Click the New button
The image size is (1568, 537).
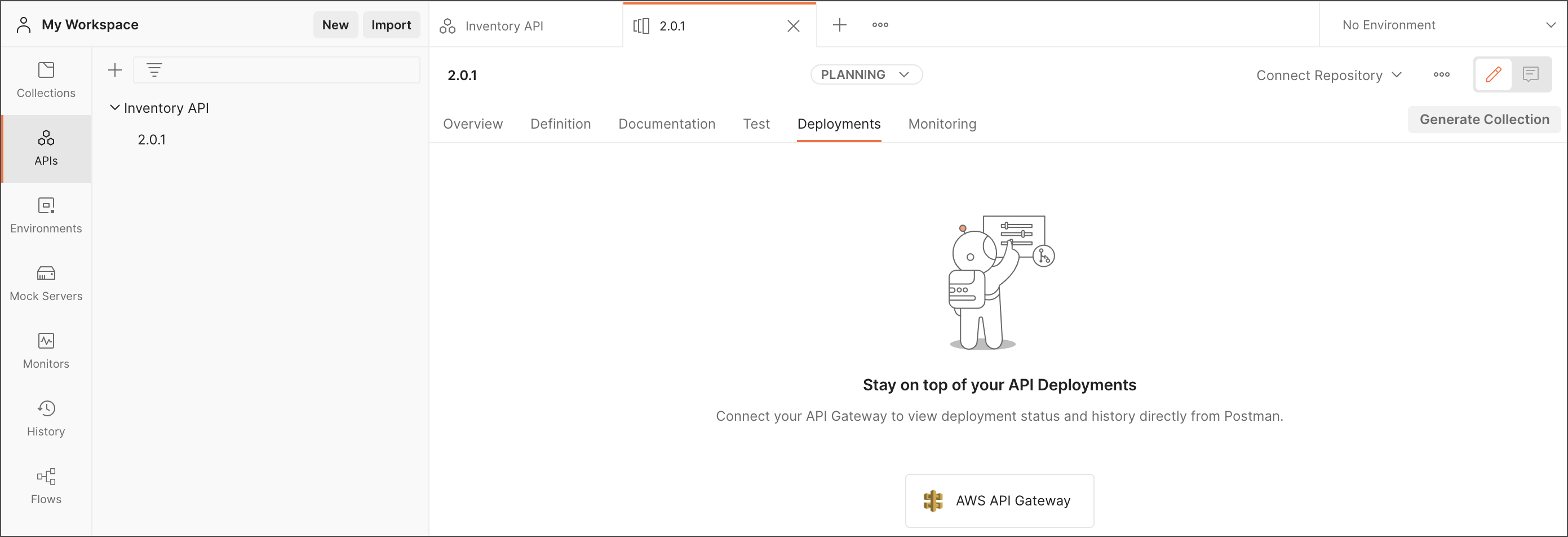pos(335,25)
